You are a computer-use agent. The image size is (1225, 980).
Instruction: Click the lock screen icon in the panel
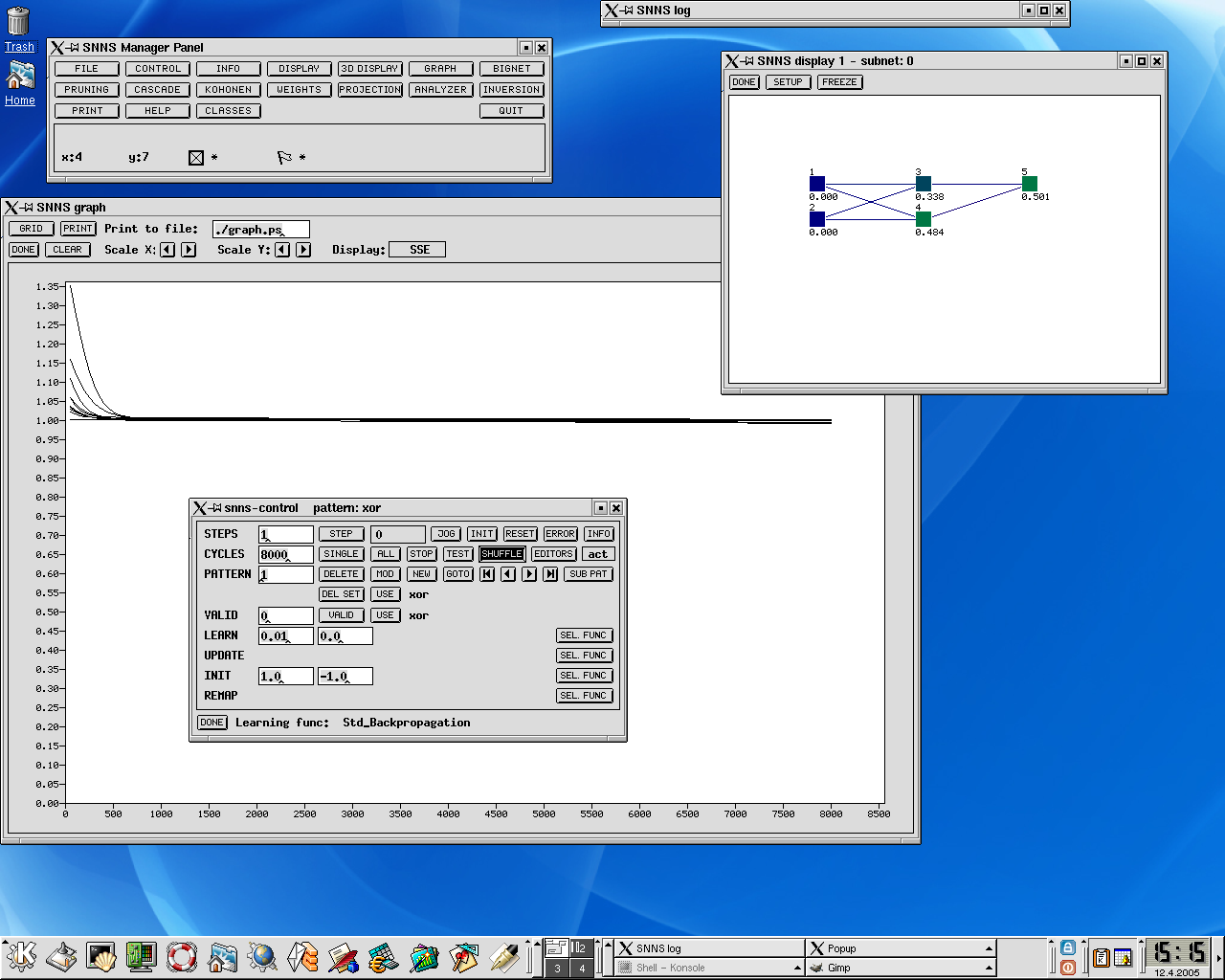click(x=1068, y=947)
